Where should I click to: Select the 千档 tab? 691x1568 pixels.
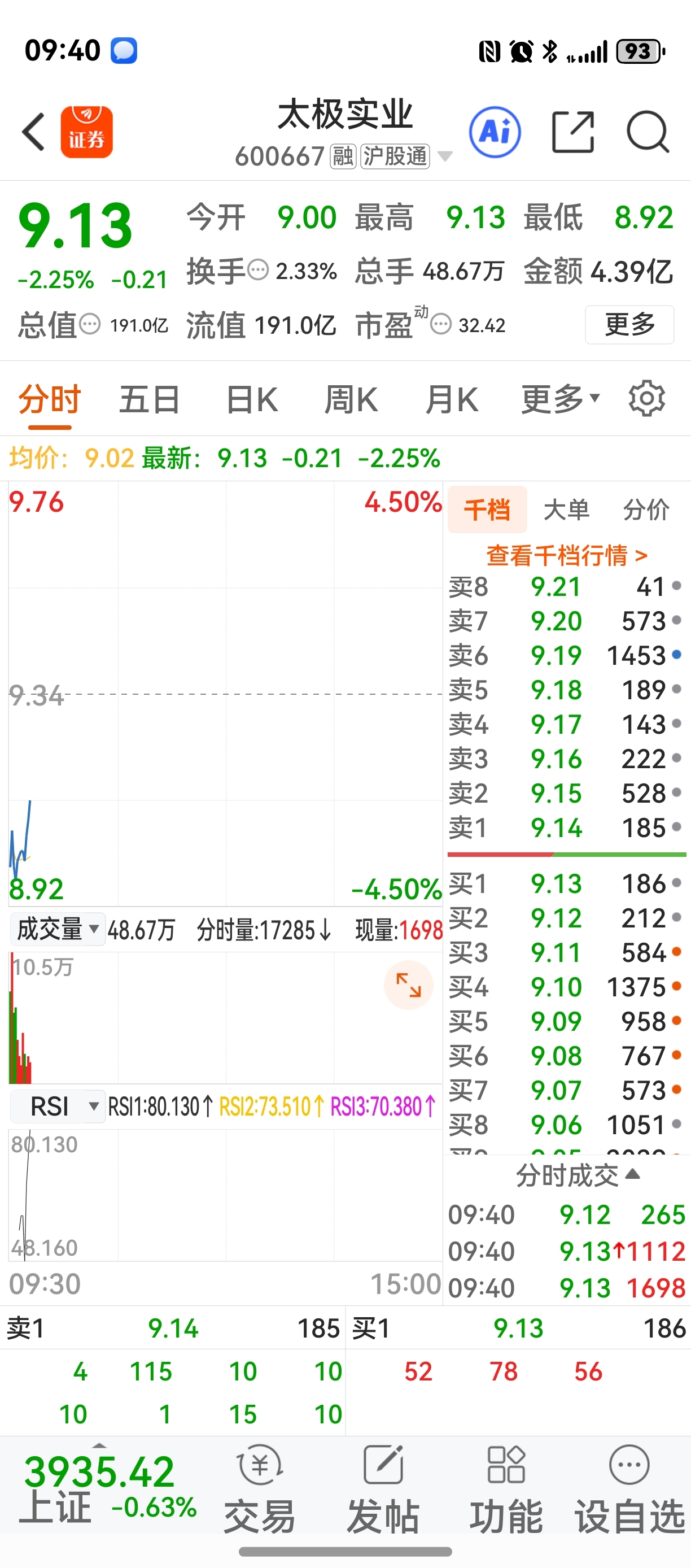coord(487,509)
